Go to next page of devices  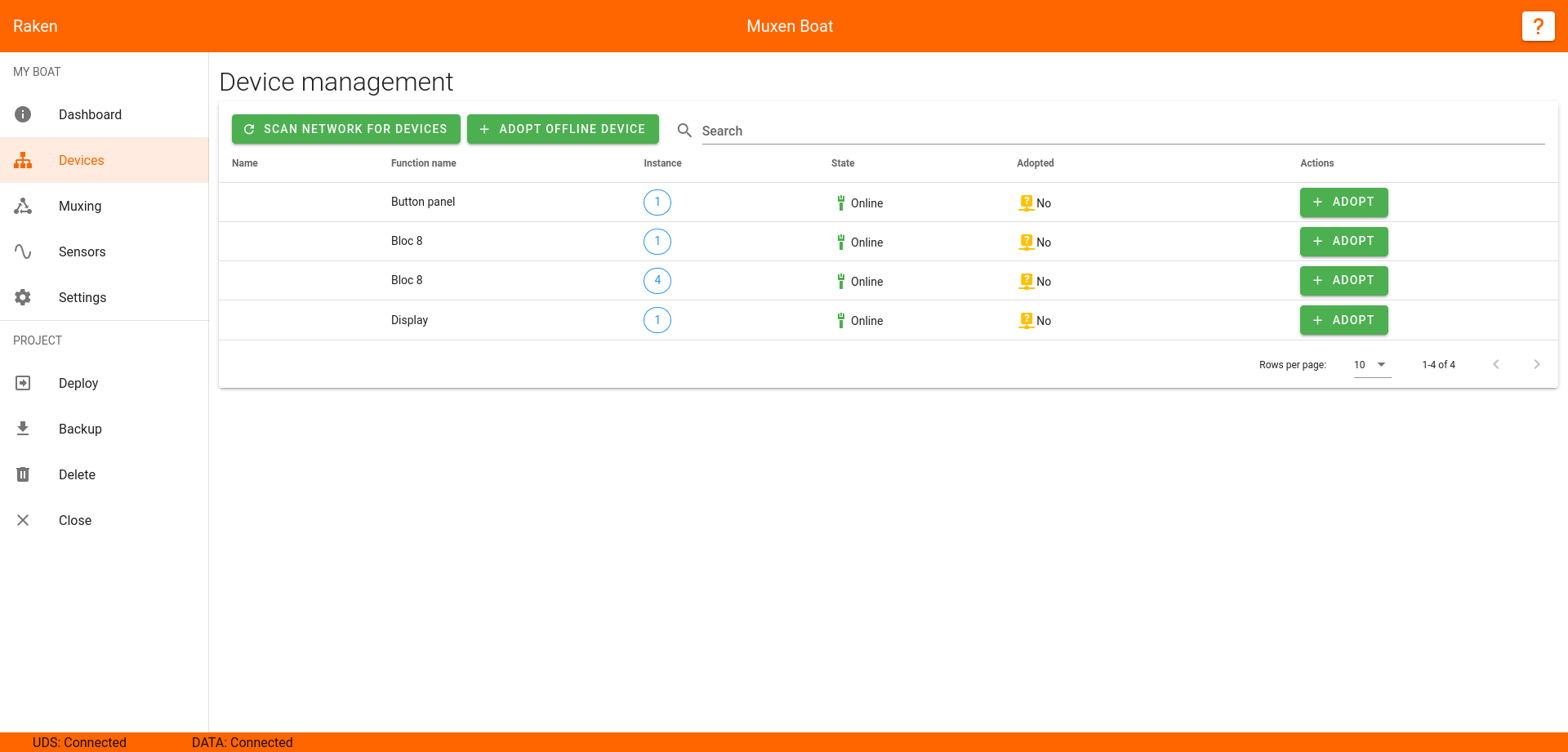[x=1537, y=364]
